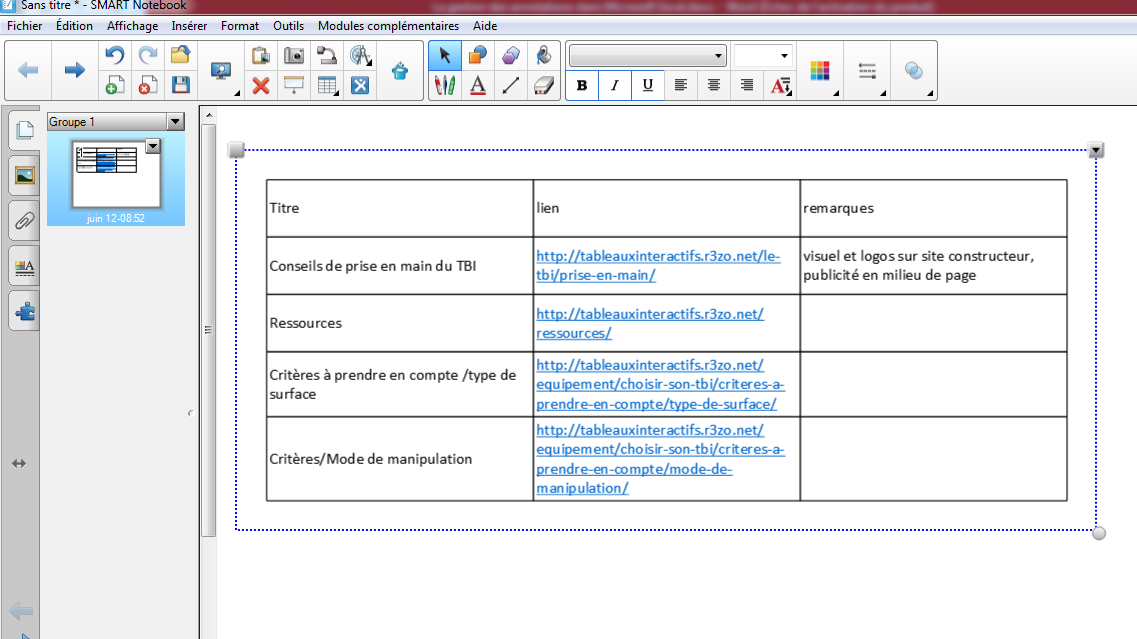Open the Format menu
This screenshot has width=1137, height=639.
[240, 26]
